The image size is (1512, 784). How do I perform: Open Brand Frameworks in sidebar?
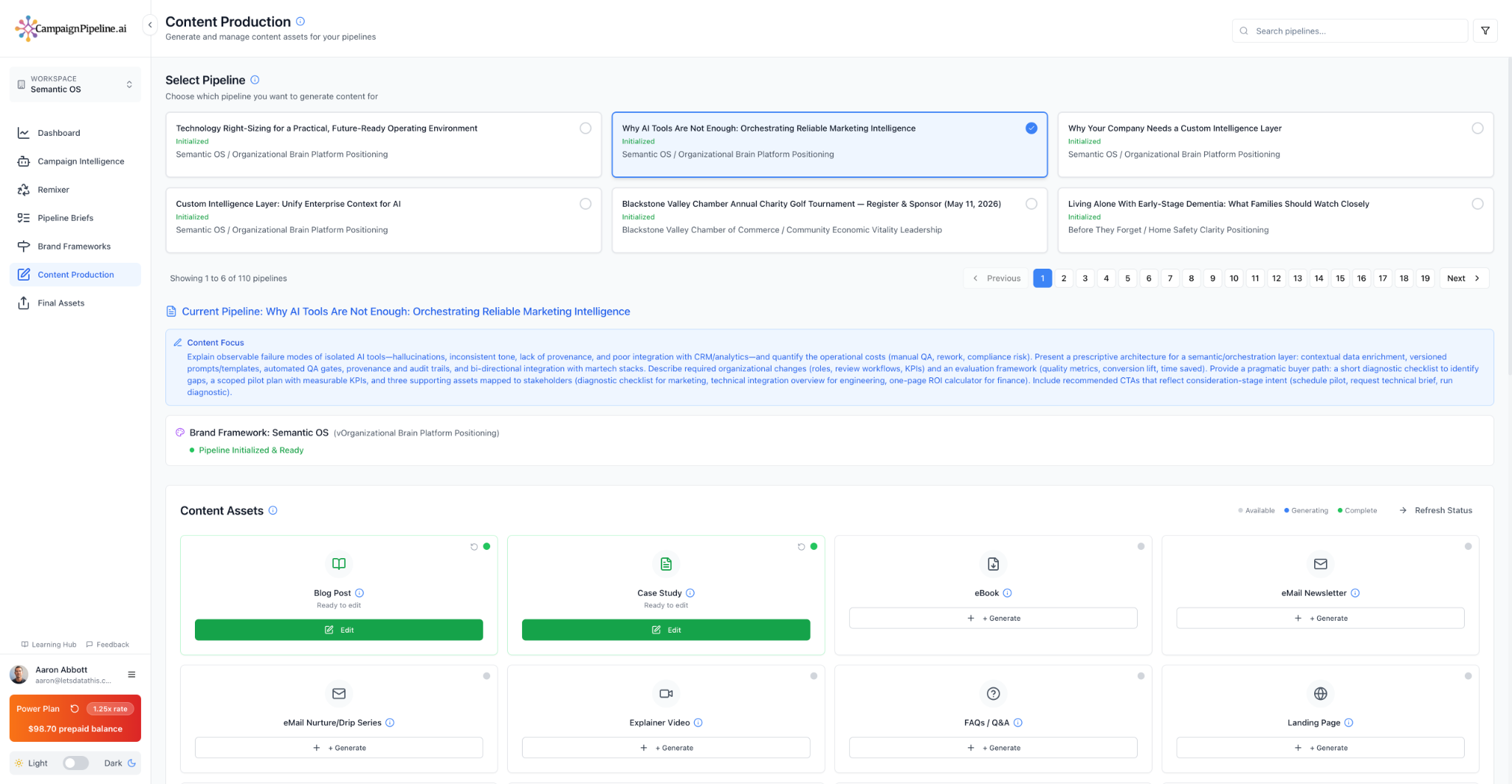(75, 247)
